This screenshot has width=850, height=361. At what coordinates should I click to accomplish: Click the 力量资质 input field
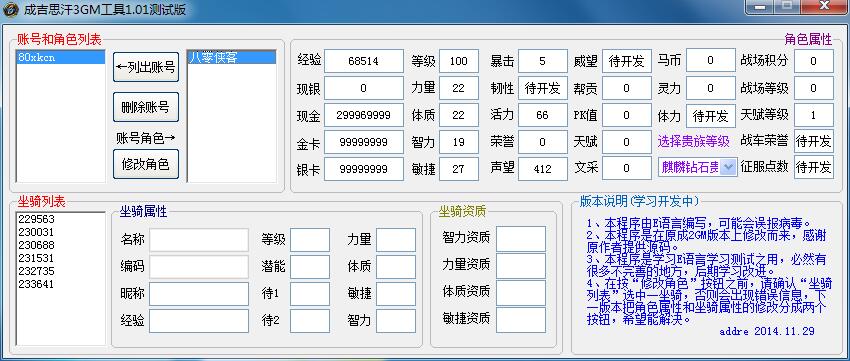(521, 266)
